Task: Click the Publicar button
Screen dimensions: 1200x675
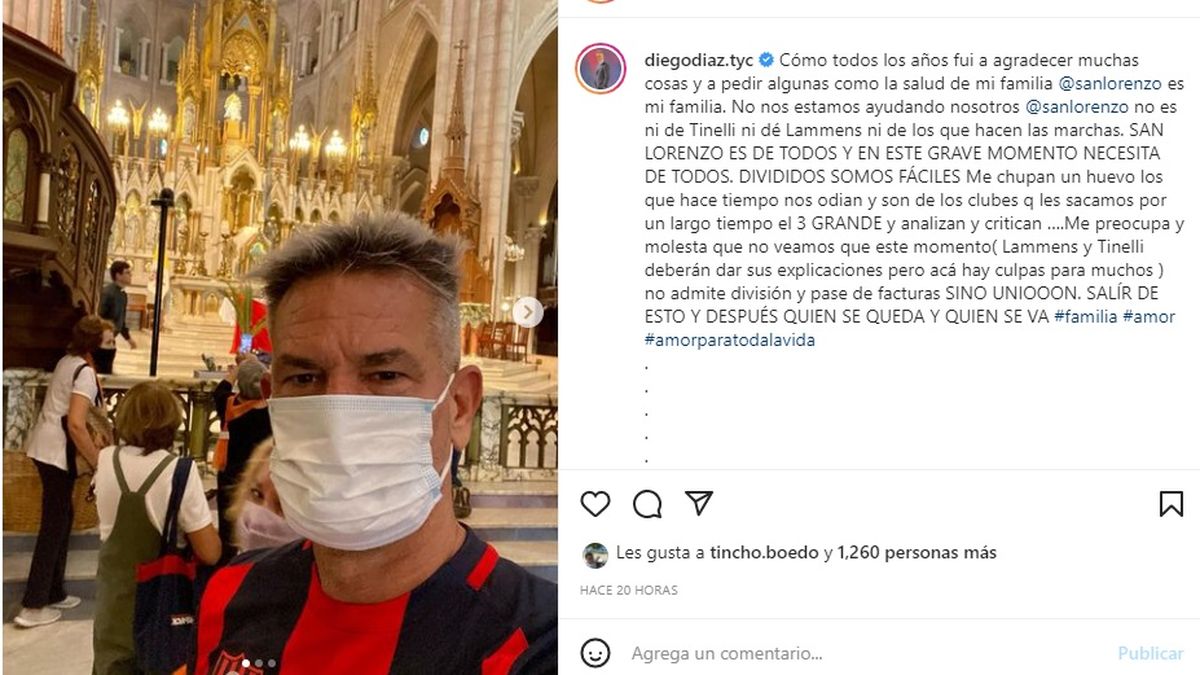Action: click(1151, 653)
